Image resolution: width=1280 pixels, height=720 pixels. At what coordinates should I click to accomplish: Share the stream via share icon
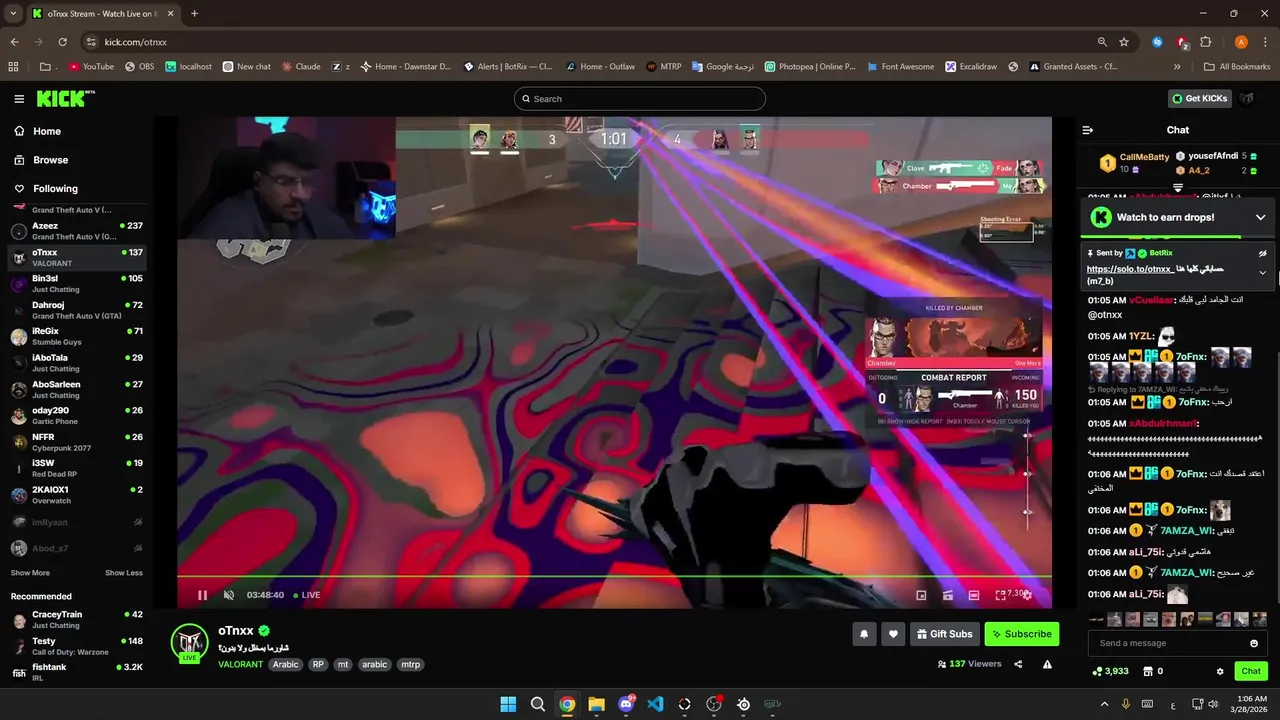point(1018,664)
